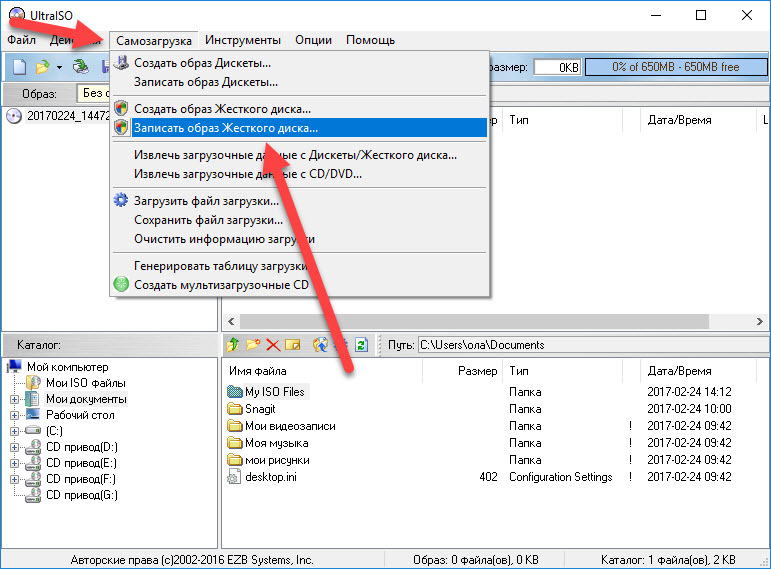Select the Моя музыка folder
This screenshot has height=569, width=771.
276,443
